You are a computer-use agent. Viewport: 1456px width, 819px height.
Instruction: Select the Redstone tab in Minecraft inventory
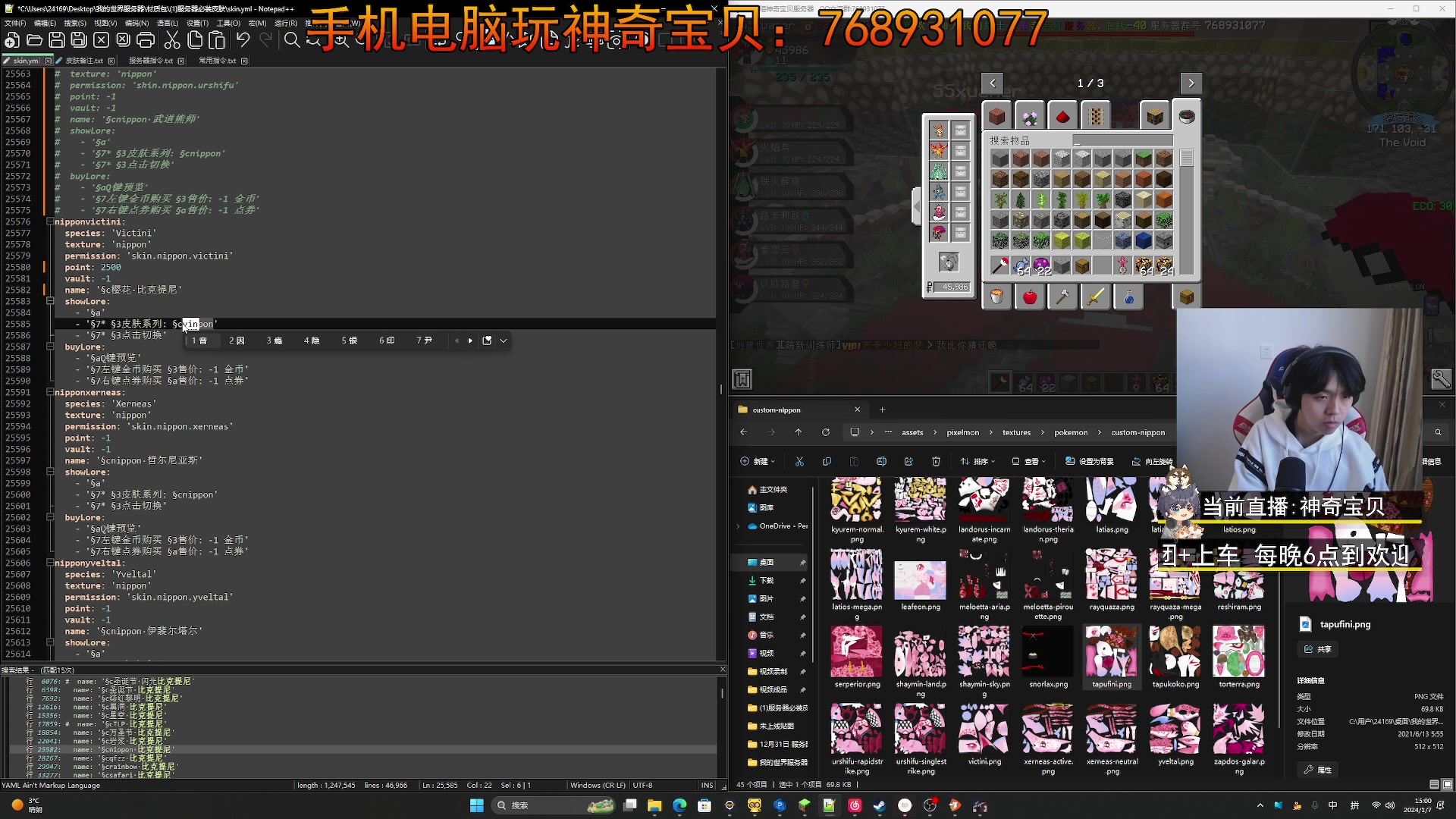pos(1062,116)
